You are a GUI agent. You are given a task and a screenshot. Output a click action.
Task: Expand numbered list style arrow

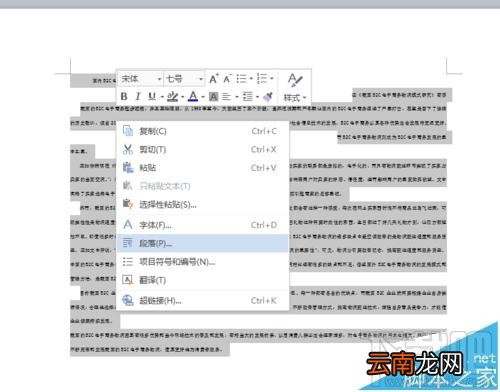[272, 79]
